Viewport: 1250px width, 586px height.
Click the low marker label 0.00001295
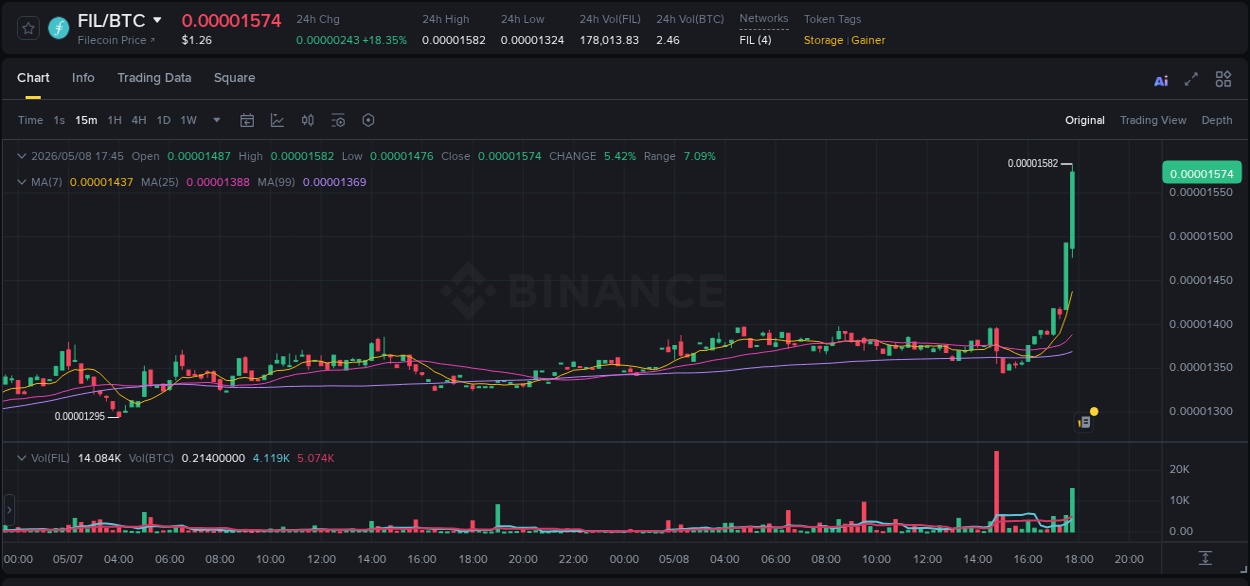click(x=80, y=416)
